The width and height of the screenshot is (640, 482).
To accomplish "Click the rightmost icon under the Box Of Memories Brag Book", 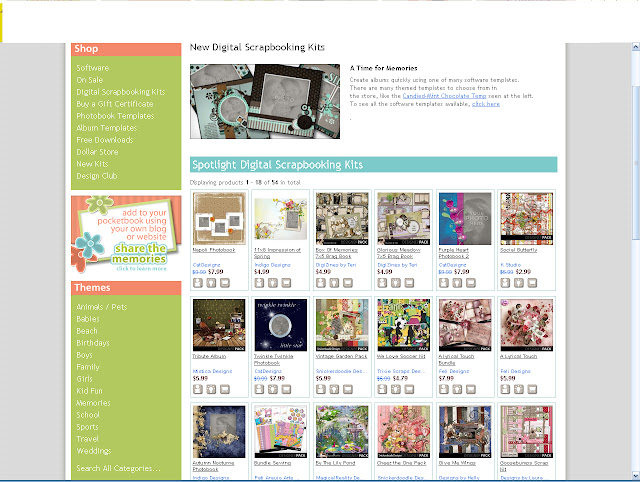I will tap(348, 282).
